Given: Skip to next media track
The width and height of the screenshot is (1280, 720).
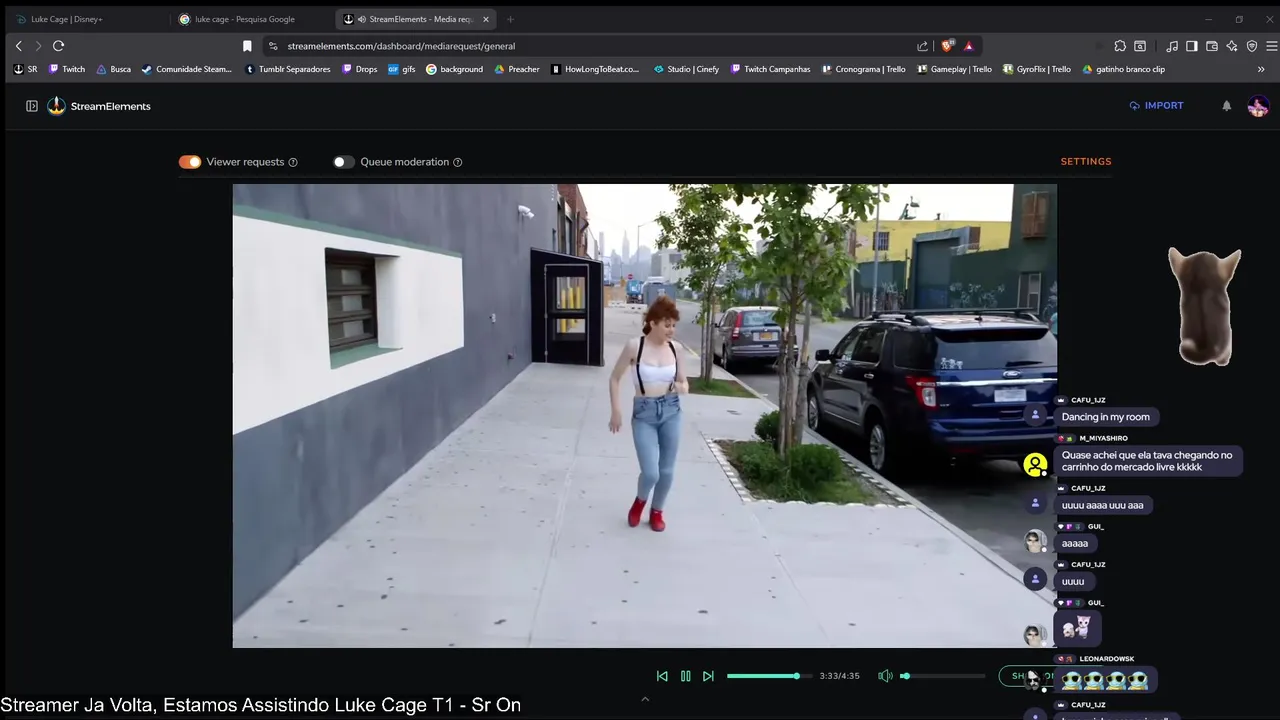Looking at the screenshot, I should (x=708, y=676).
